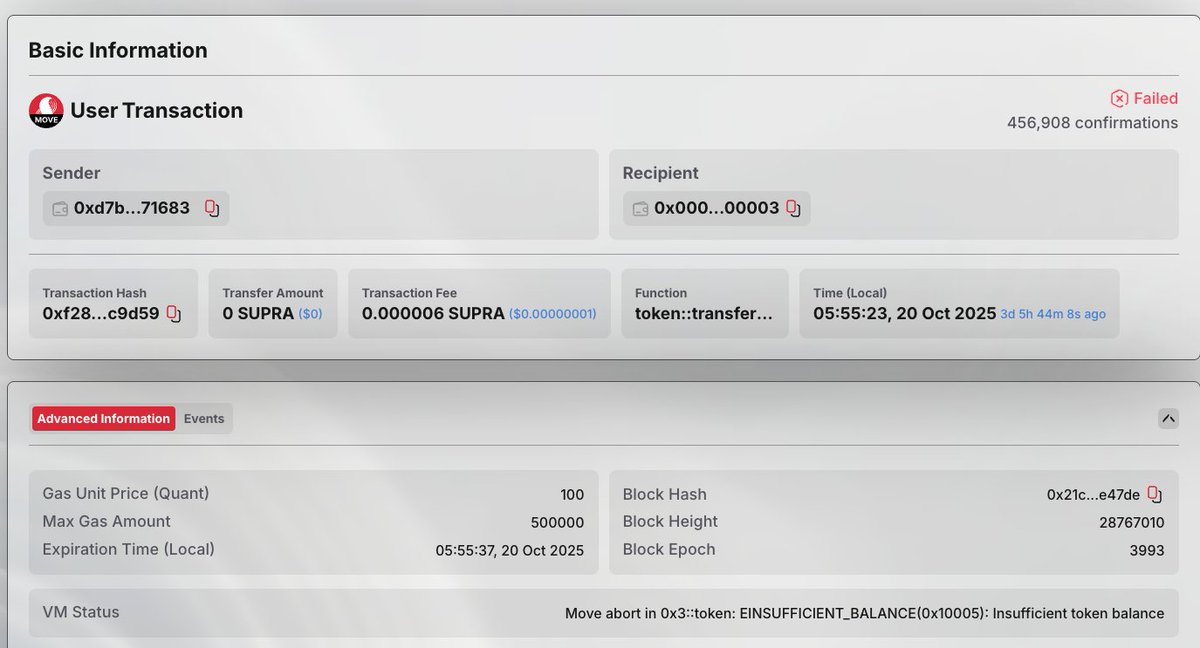Click the ($0) transfer amount dollar value
Screen dimensions: 1200x648
point(311,314)
